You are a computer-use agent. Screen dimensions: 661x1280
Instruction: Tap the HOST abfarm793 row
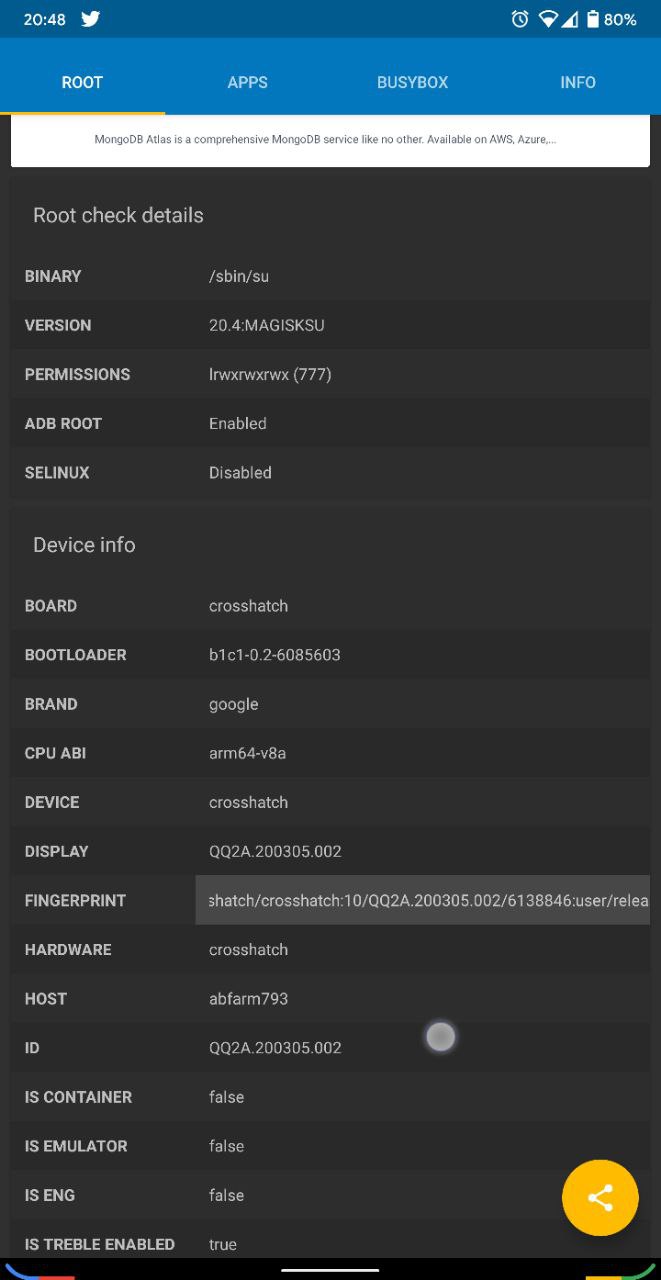[x=330, y=998]
